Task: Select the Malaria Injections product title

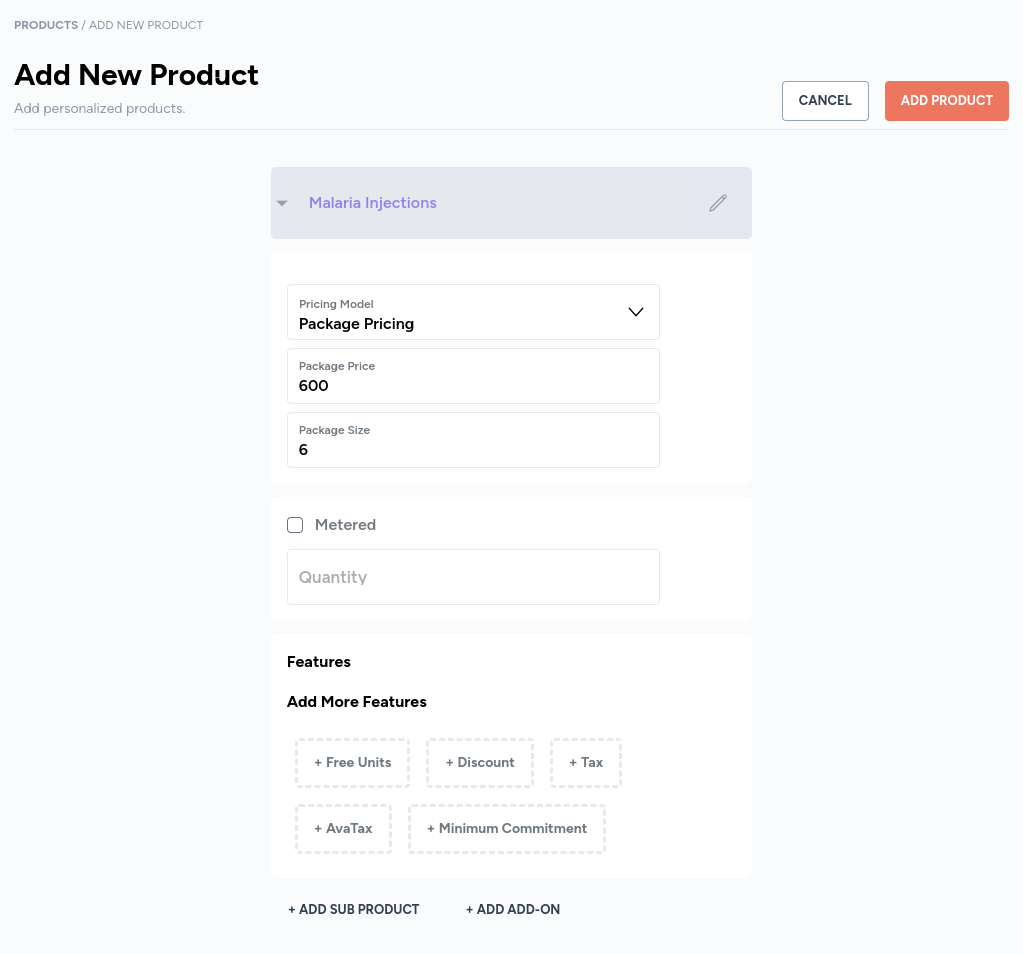Action: [373, 203]
